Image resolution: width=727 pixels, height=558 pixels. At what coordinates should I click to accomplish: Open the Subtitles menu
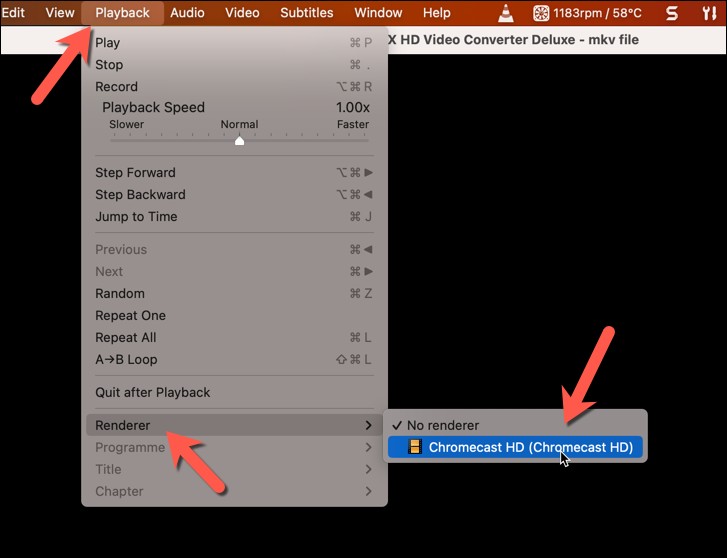click(306, 13)
